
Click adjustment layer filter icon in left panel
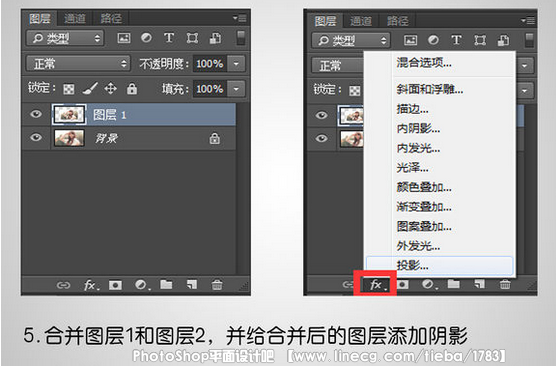click(146, 37)
